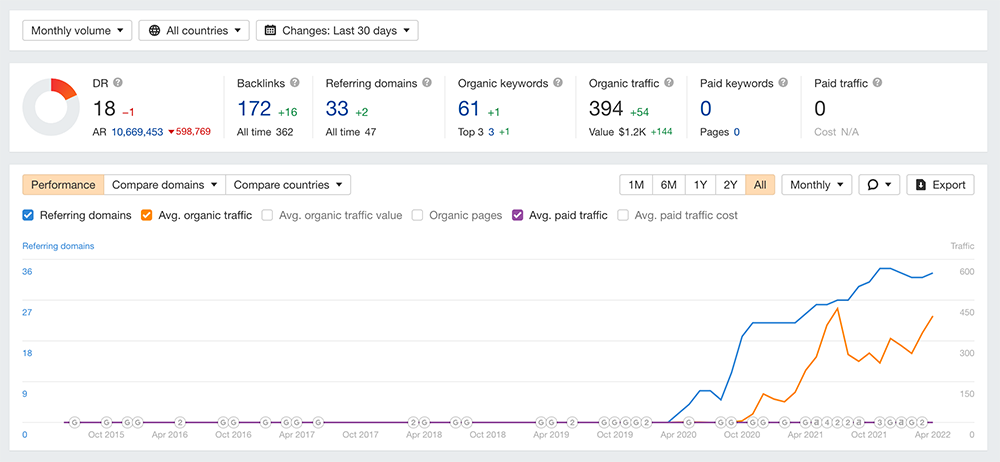The width and height of the screenshot is (1000, 462).
Task: Click the Referring domains info icon
Action: coord(427,83)
